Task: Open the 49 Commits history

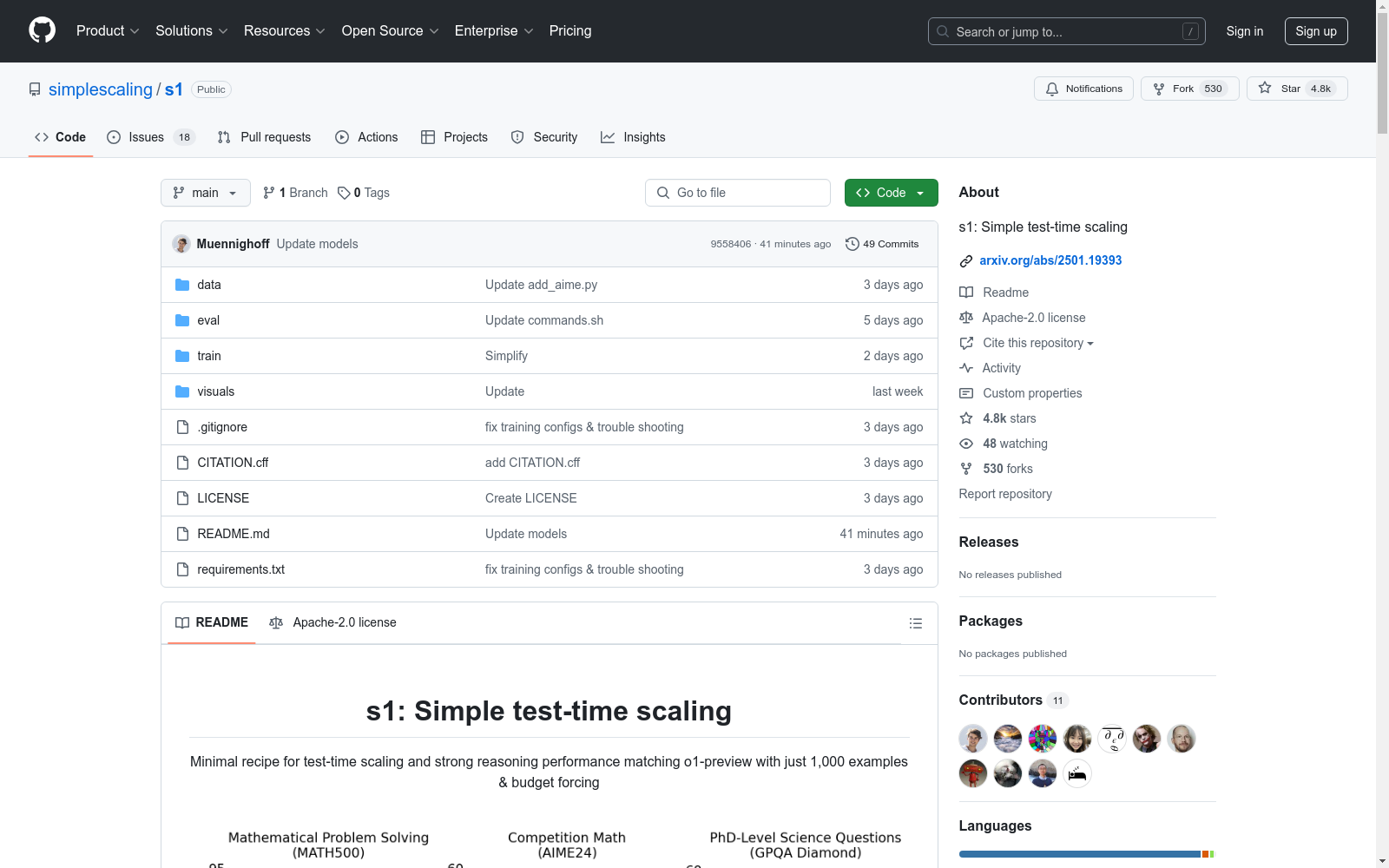Action: coord(882,244)
